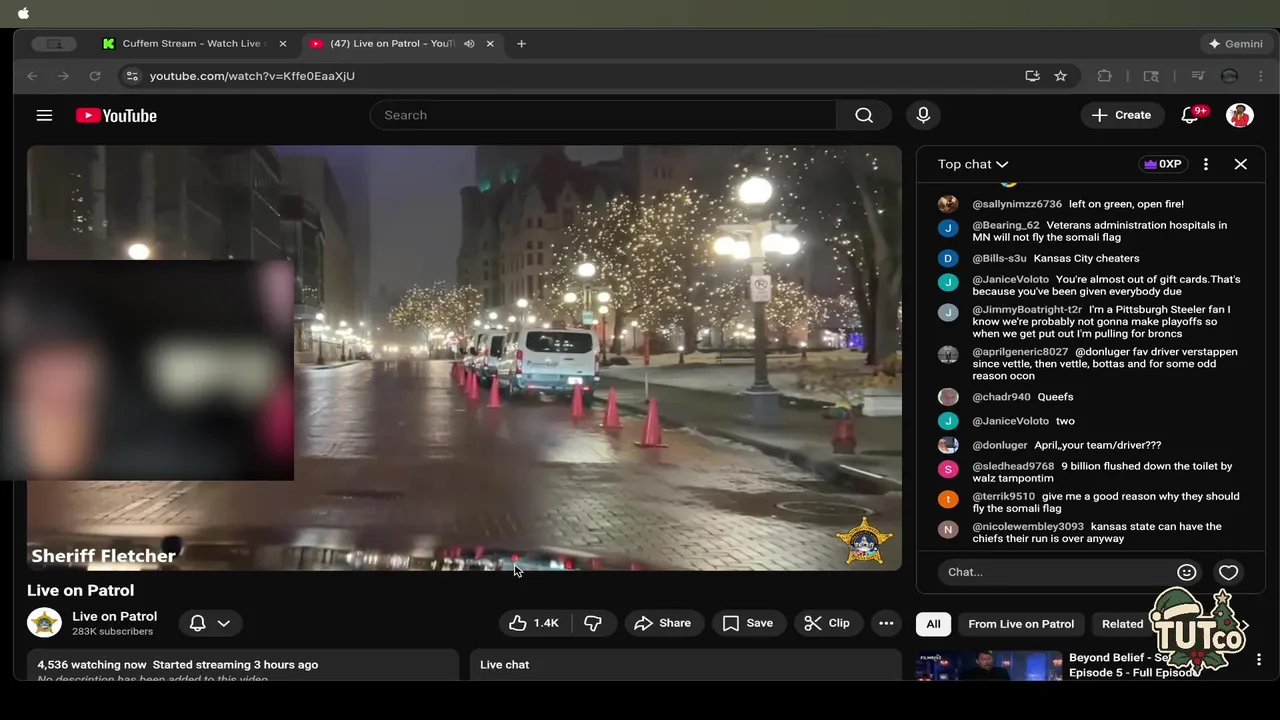The height and width of the screenshot is (720, 1280).
Task: Save the video to a playlist
Action: 748,623
